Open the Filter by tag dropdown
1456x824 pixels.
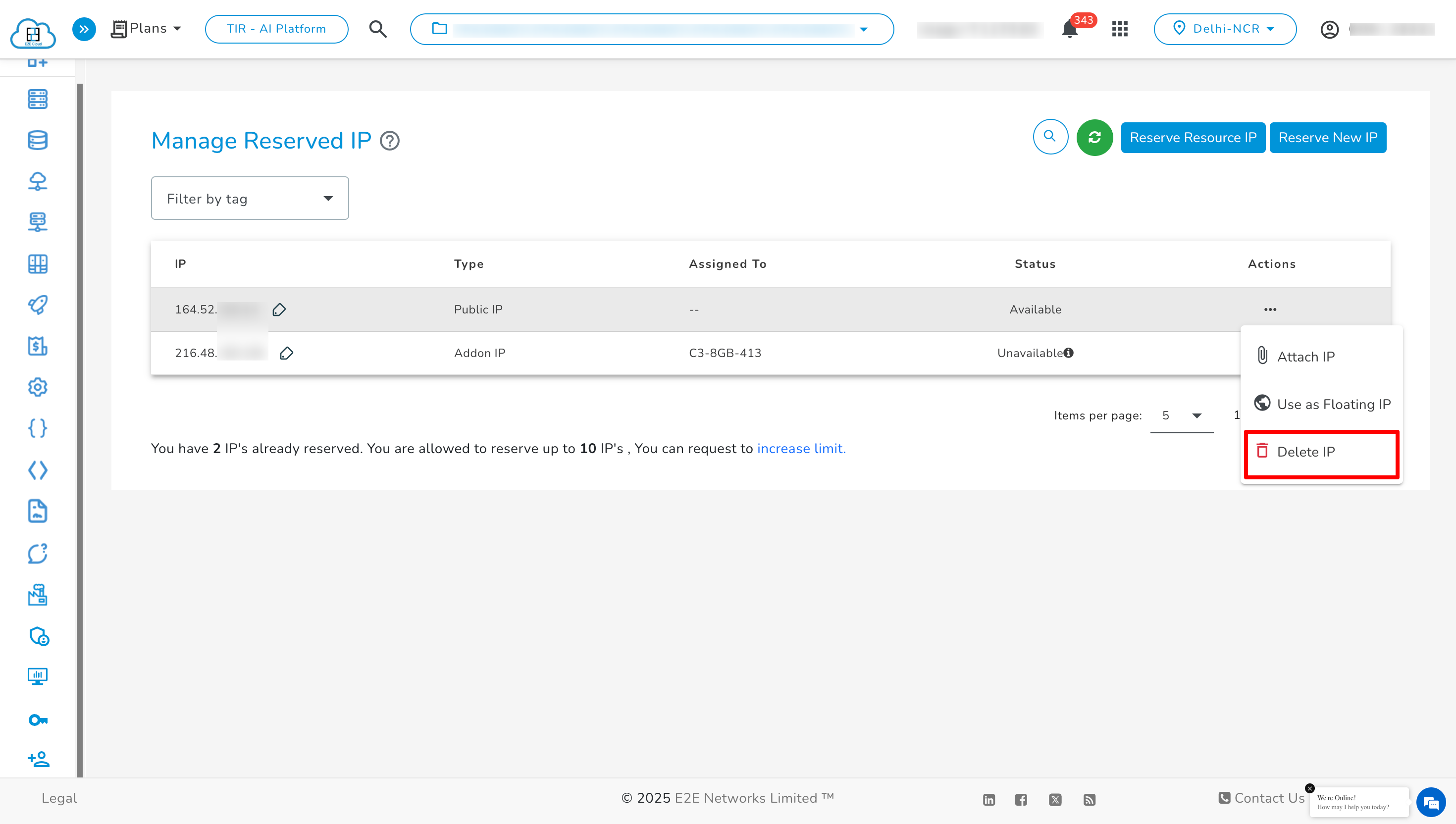[250, 198]
